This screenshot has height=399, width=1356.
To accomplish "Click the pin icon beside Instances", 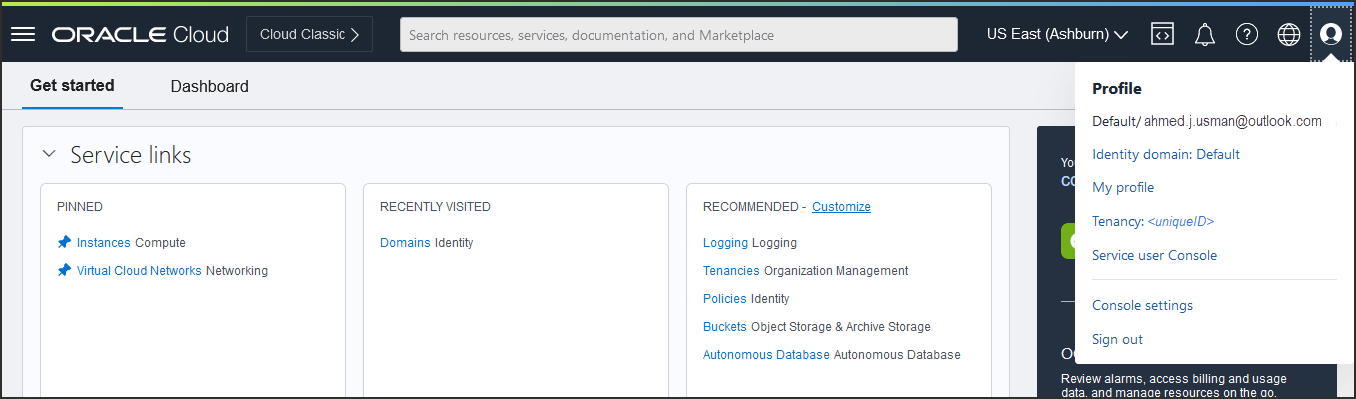I will (x=64, y=242).
